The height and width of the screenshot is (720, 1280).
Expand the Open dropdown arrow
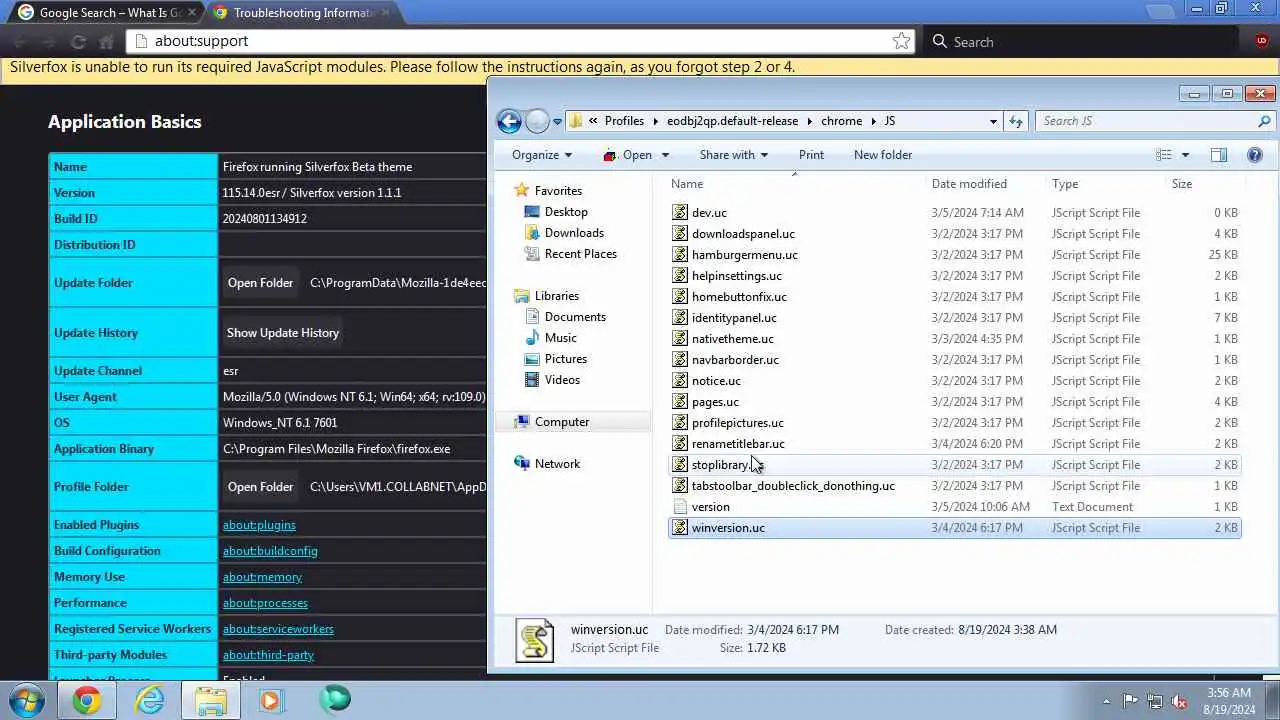pos(665,155)
